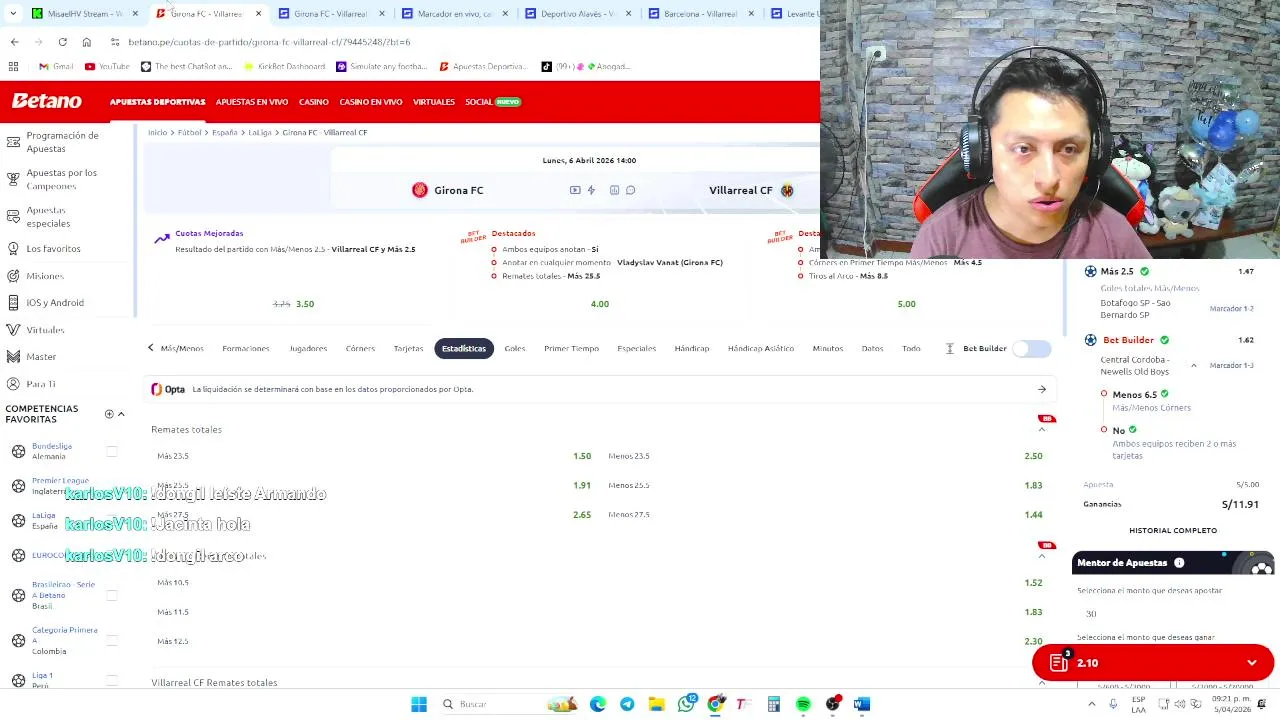Click the chat bubble icon in match header
The width and height of the screenshot is (1280, 720).
(630, 190)
